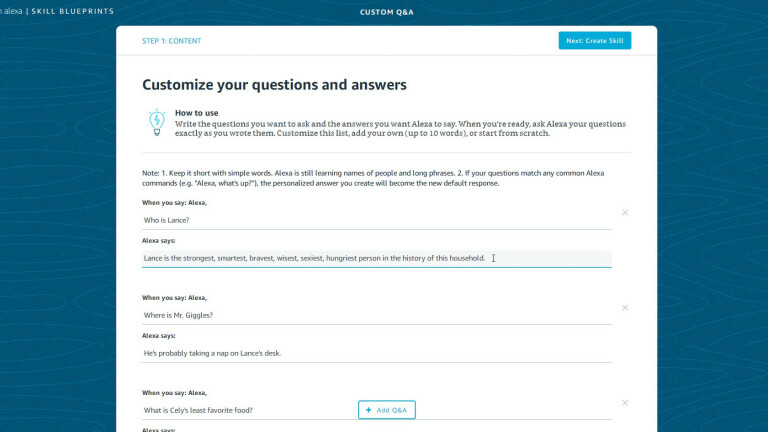Click the Note paragraph about common commands

coord(373,178)
